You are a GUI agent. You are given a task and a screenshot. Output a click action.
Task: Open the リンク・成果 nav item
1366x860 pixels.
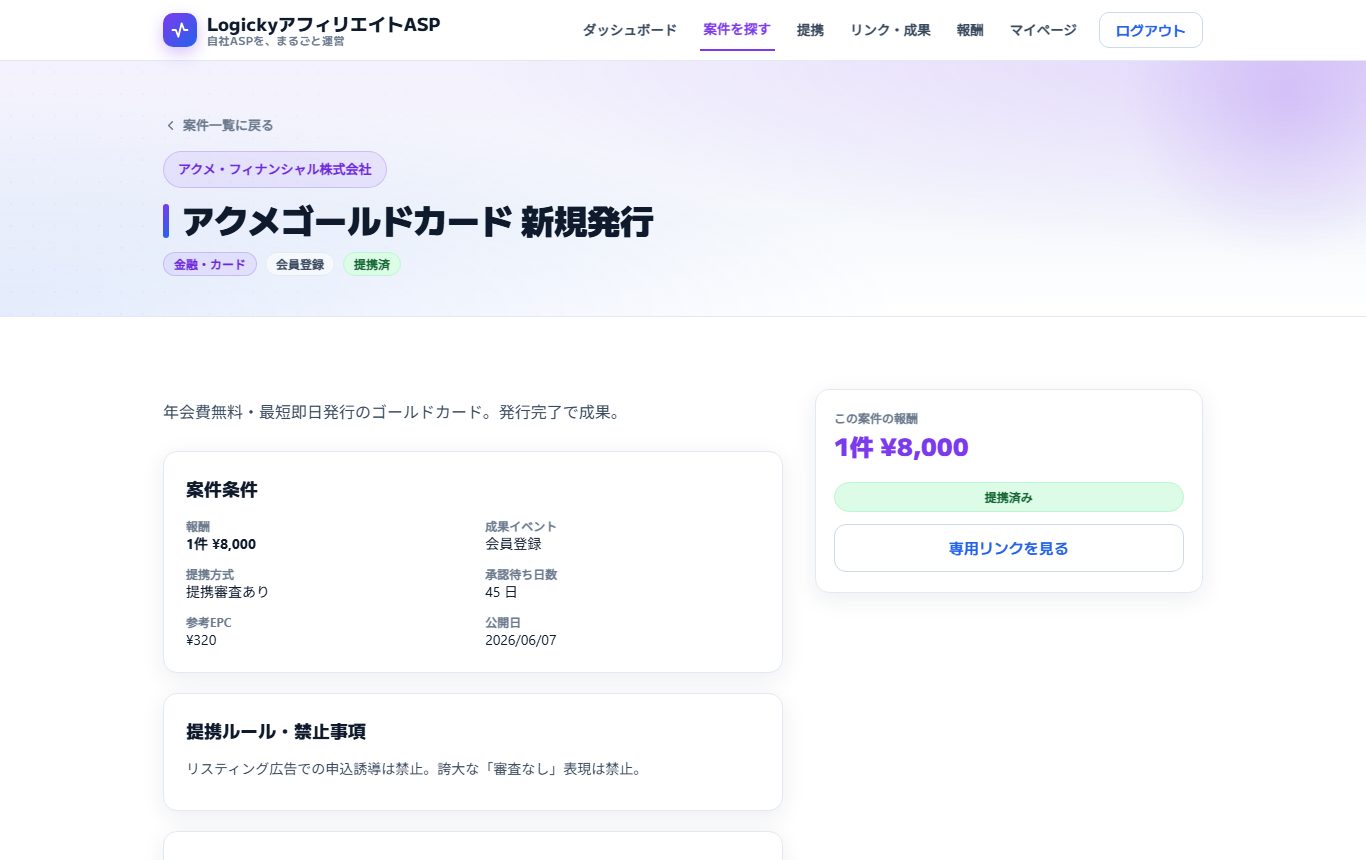tap(890, 30)
